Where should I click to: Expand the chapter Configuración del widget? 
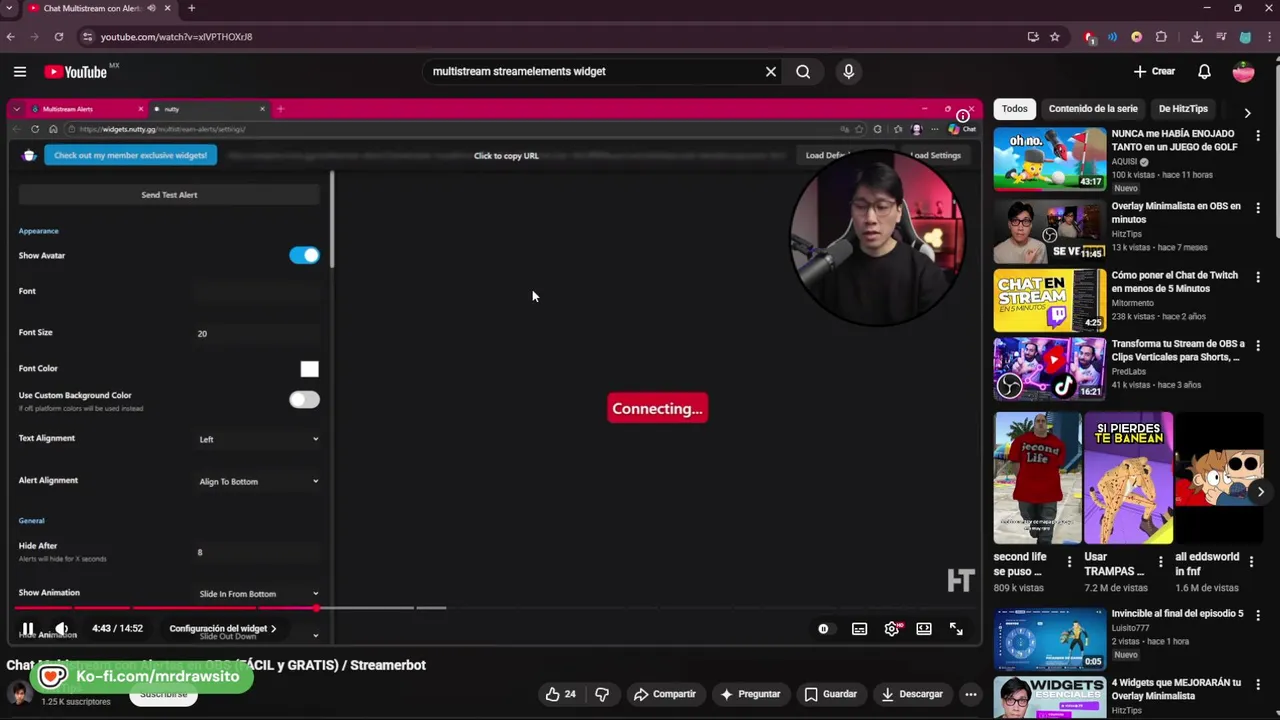[222, 628]
